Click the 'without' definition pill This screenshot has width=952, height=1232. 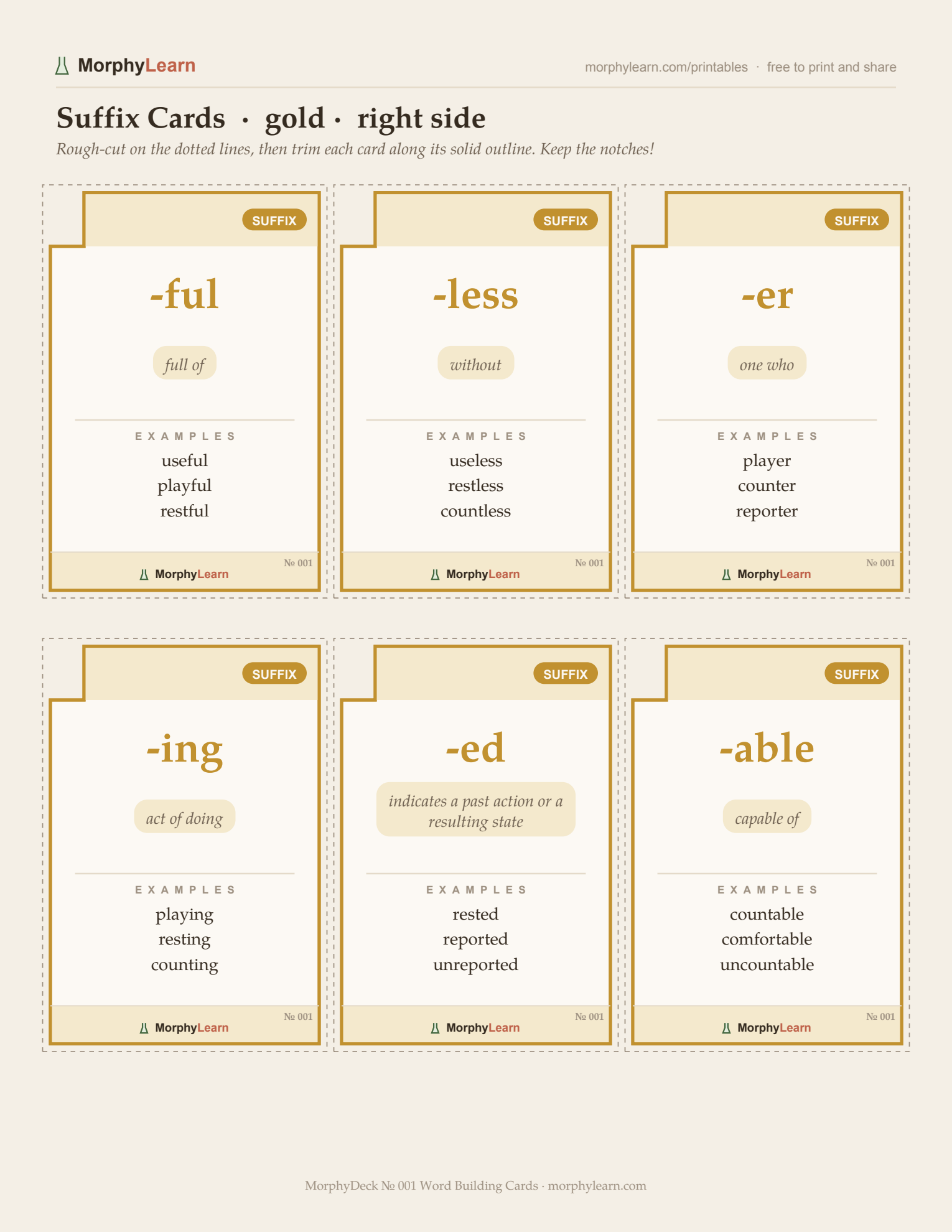476,363
